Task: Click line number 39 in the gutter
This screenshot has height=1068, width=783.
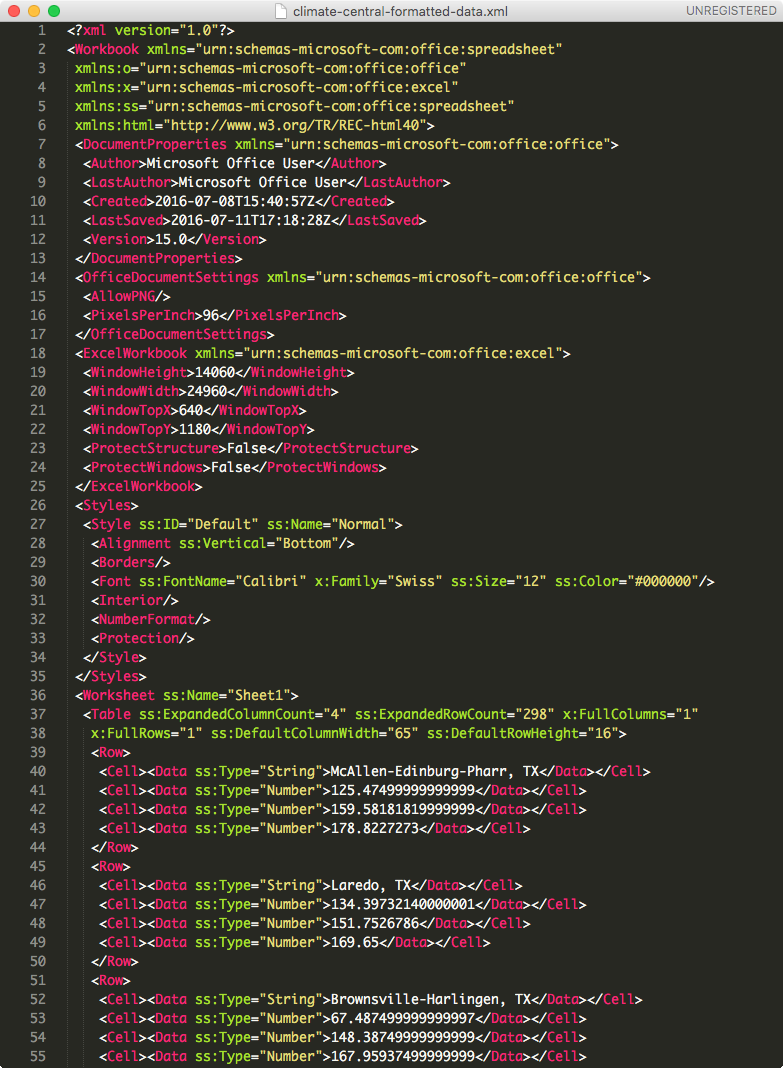Action: point(38,753)
